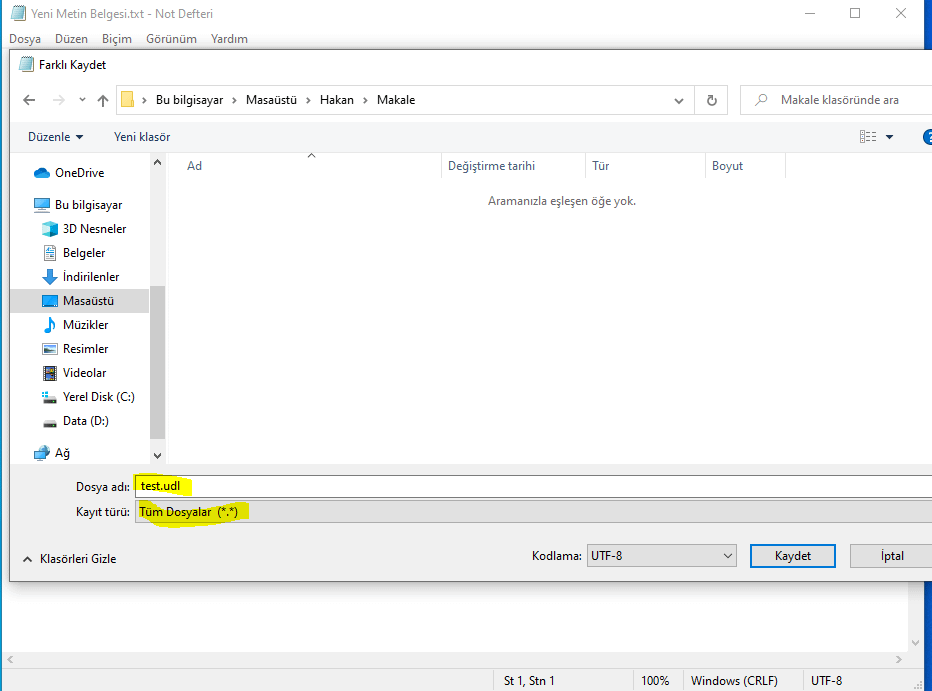Expand chevron after Bu bilgisayar breadcrumb
The width and height of the screenshot is (932, 691).
click(x=234, y=100)
